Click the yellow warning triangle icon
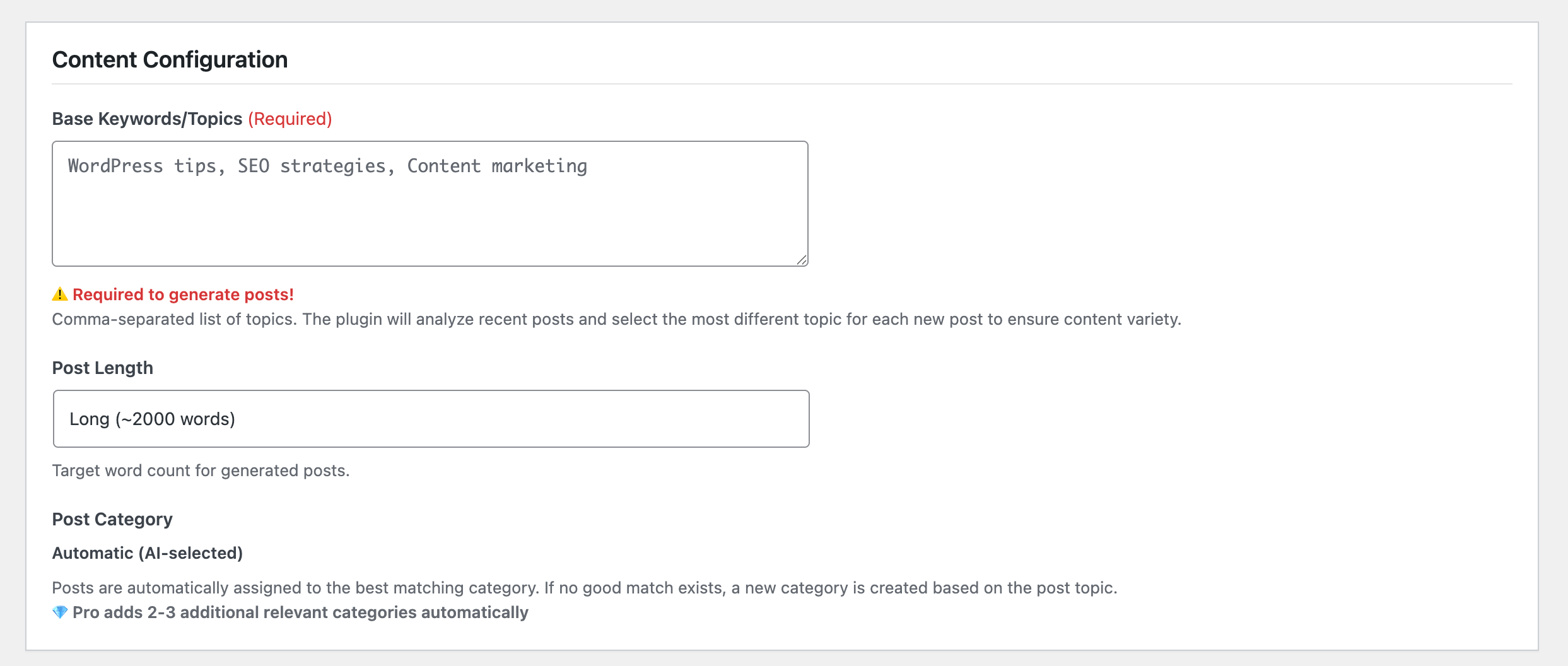The width and height of the screenshot is (1568, 666). (x=60, y=295)
